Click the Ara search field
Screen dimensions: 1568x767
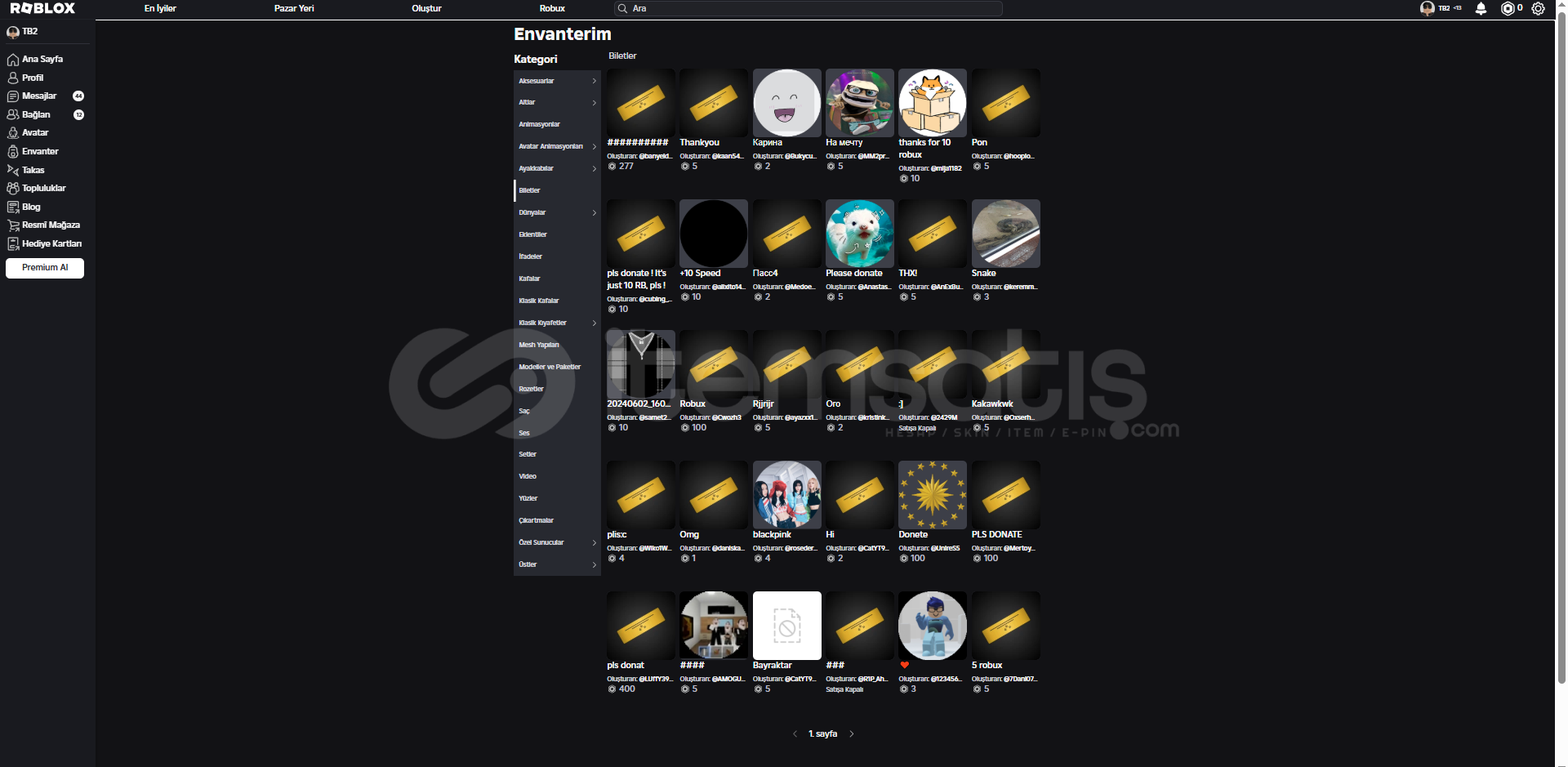pyautogui.click(x=808, y=8)
